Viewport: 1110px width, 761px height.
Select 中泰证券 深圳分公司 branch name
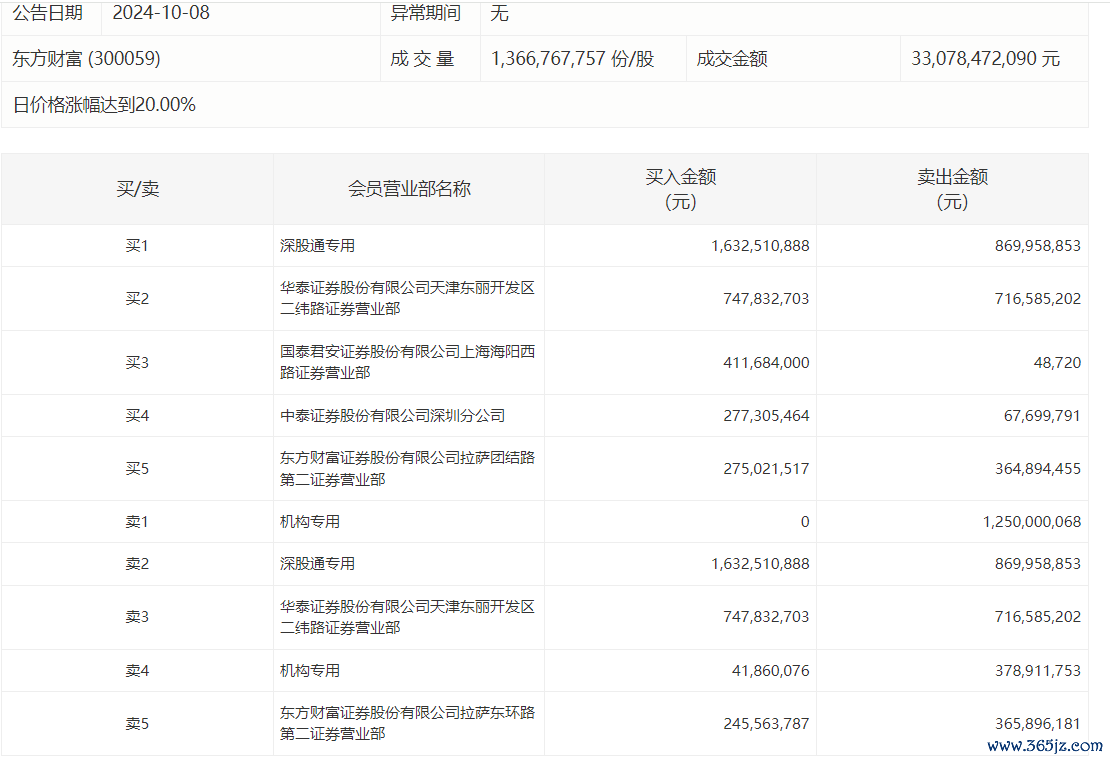[x=392, y=416]
